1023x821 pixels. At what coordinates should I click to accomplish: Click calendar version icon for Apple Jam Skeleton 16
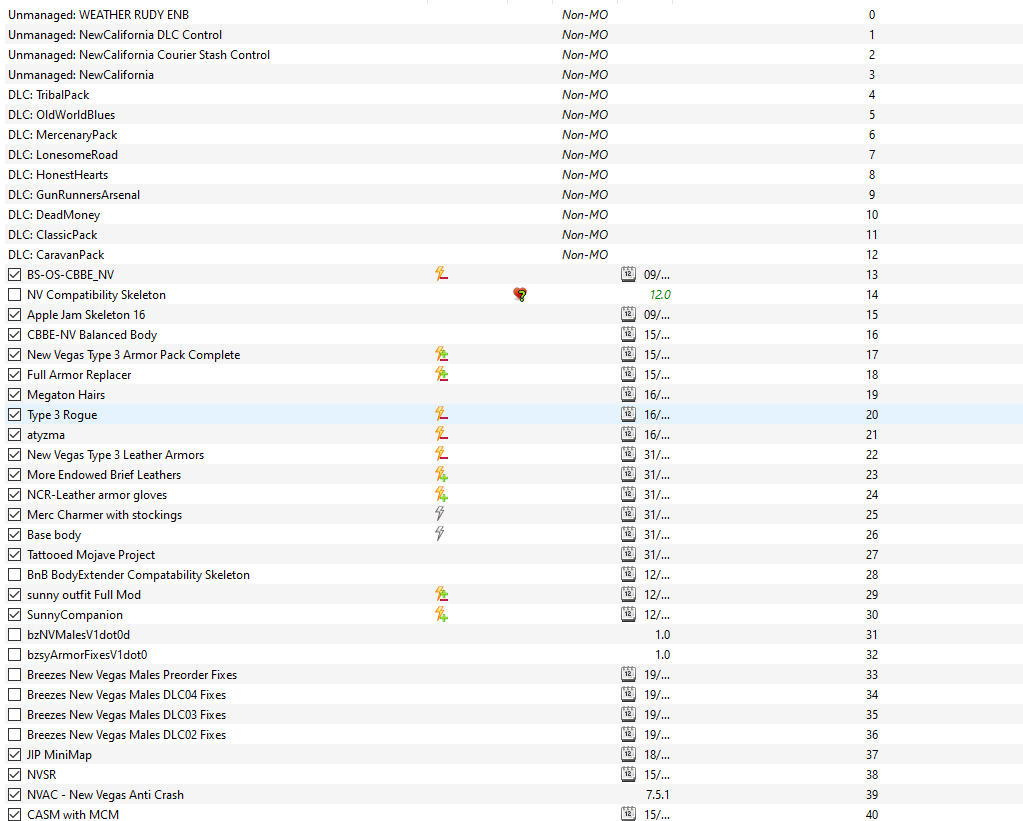pos(628,314)
